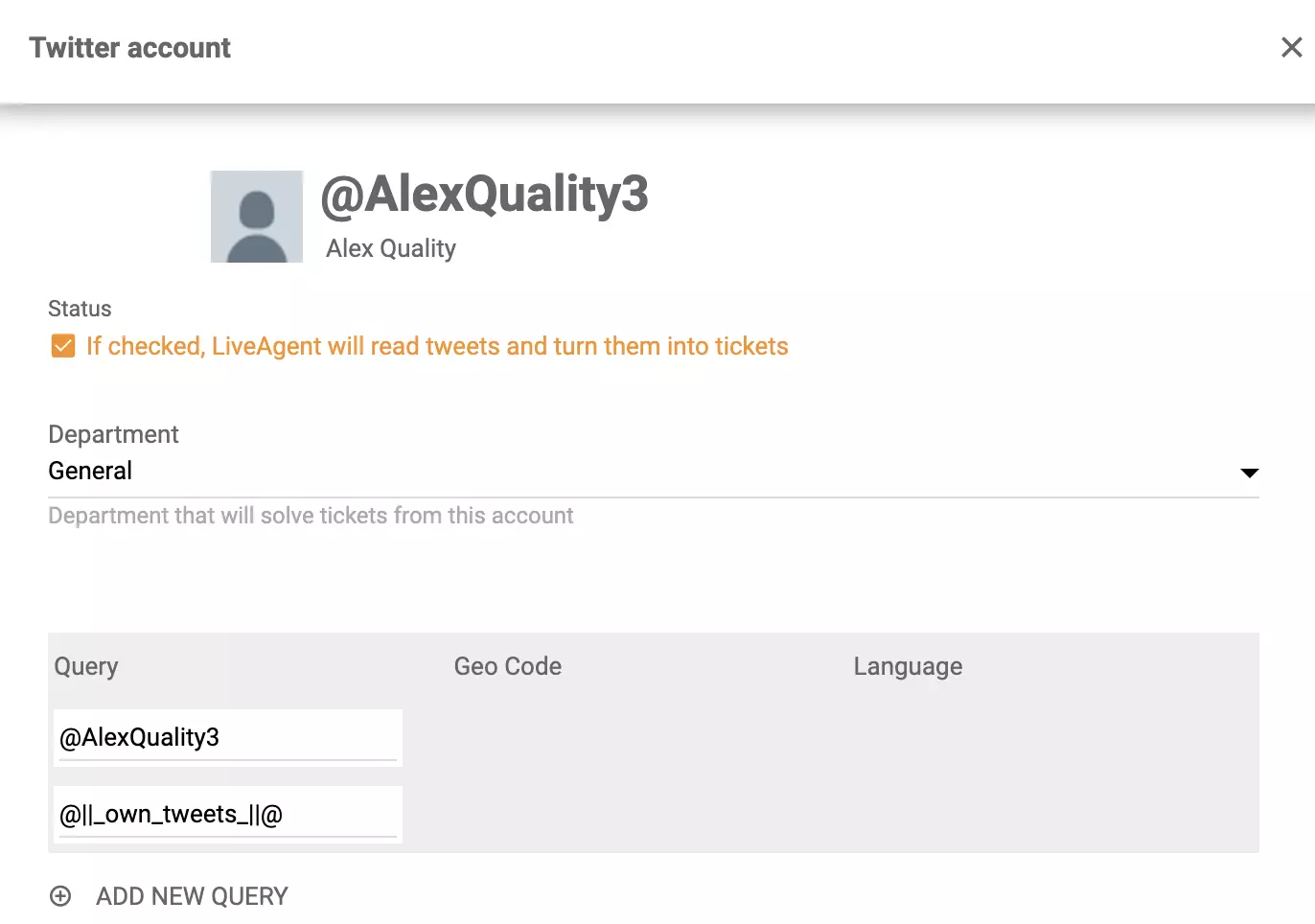Click the circled plus icon below the query list
Screen dimensions: 1315x924
click(60, 895)
